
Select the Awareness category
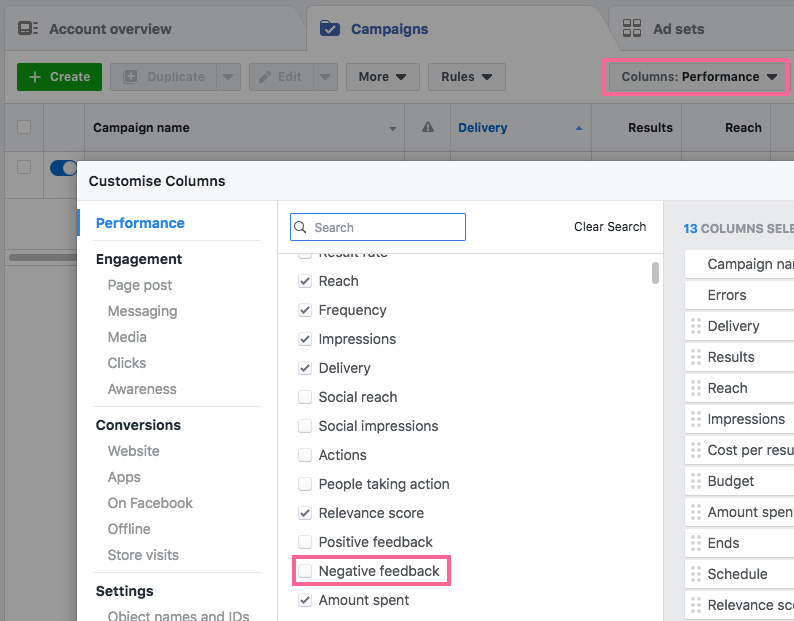click(142, 389)
